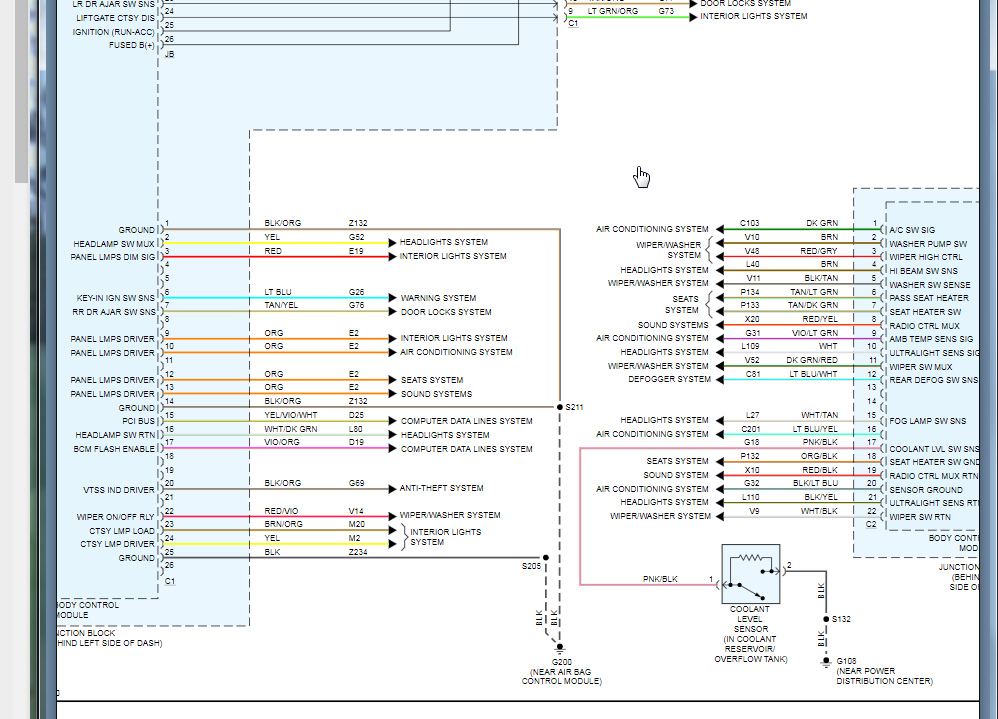
Task: Click the IGNITION (RUN-ACC) label
Action: pos(113,32)
